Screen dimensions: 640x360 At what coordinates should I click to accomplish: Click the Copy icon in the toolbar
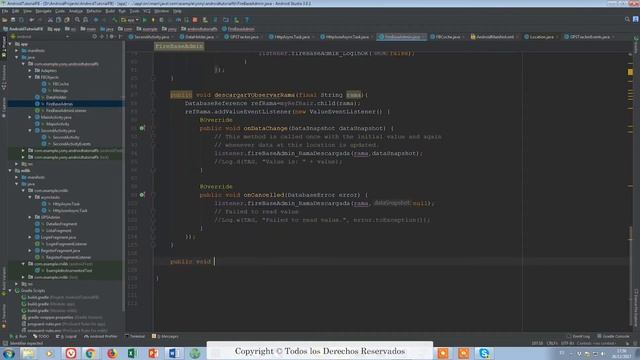tap(58, 20)
